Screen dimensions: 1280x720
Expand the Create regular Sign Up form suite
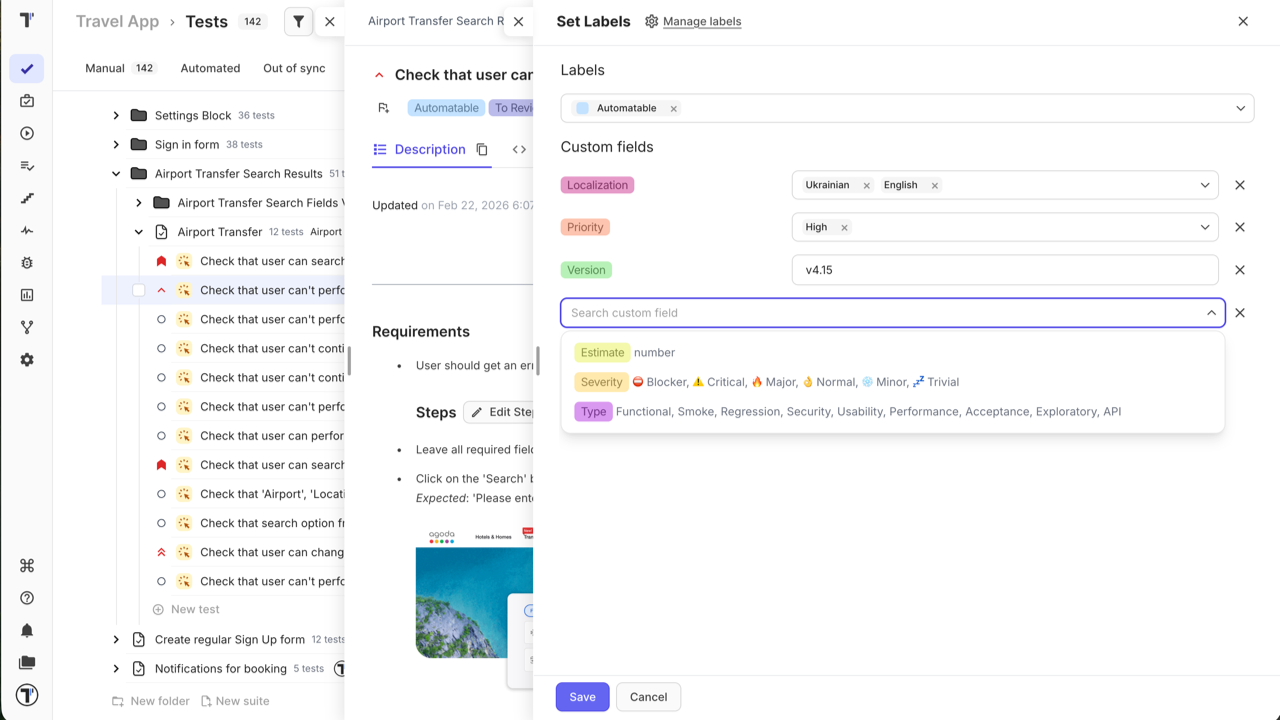pyautogui.click(x=116, y=639)
